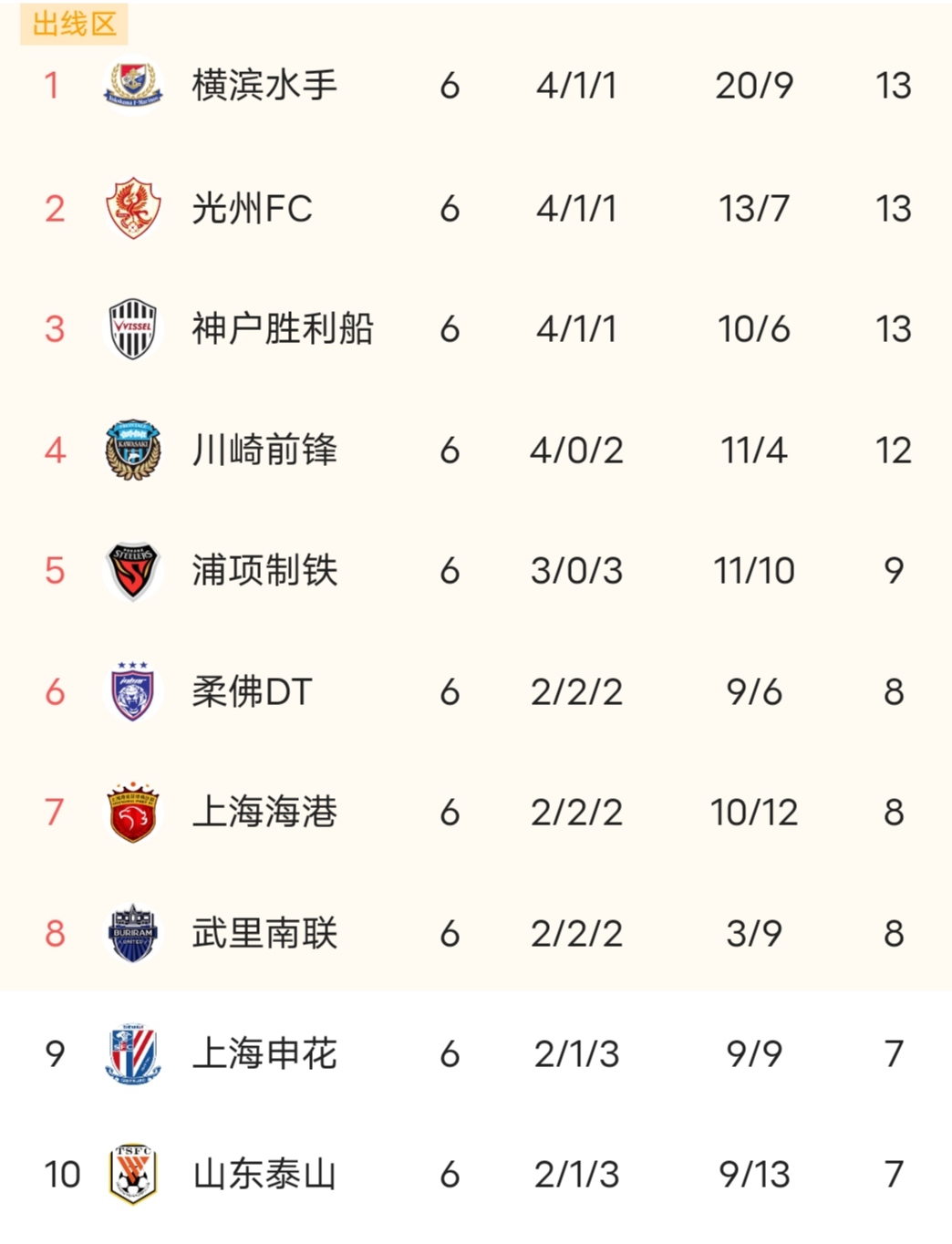This screenshot has width=952, height=1244.
Task: Open the 山东泰山 TSFC badge
Action: [133, 1174]
